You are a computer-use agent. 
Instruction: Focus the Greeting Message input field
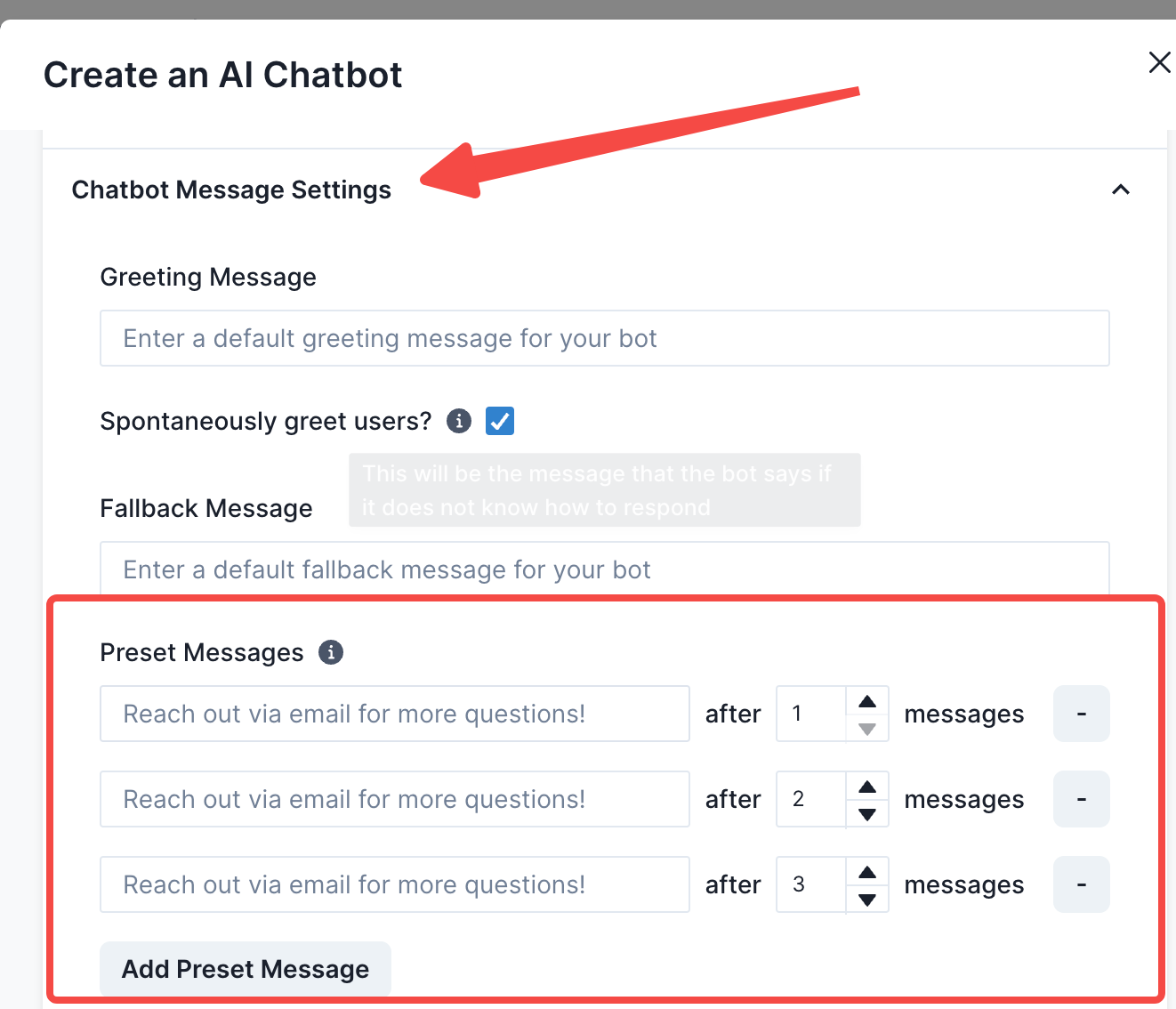[x=604, y=338]
